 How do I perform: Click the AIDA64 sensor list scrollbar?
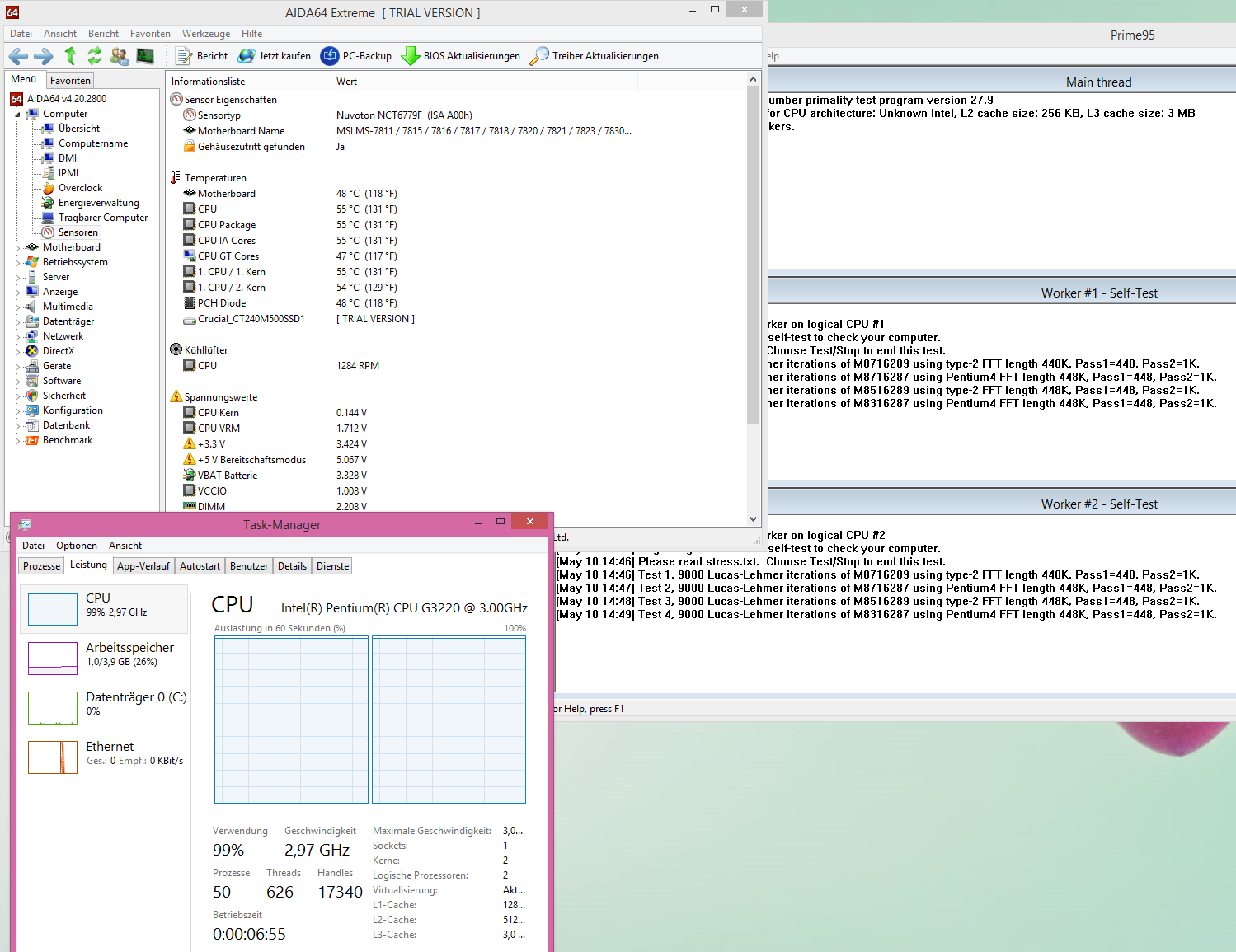[x=753, y=256]
